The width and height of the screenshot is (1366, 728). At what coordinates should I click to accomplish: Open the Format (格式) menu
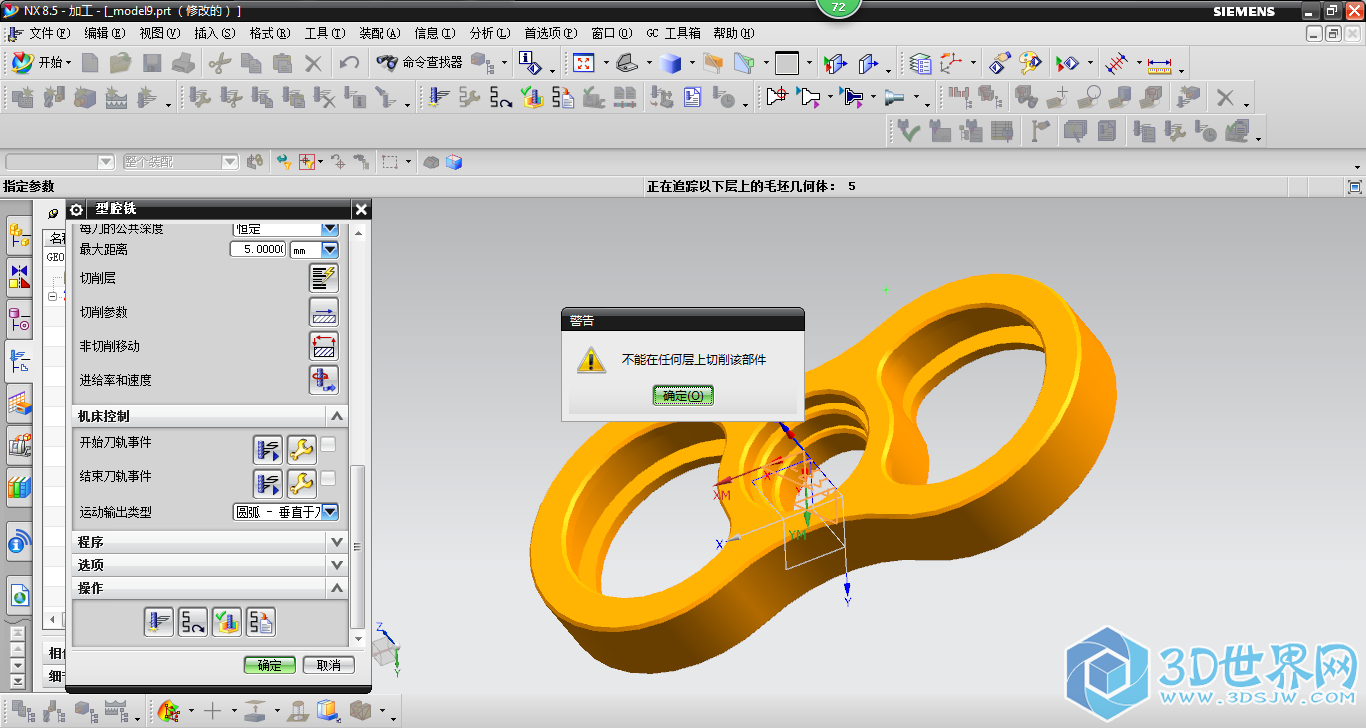coord(270,33)
